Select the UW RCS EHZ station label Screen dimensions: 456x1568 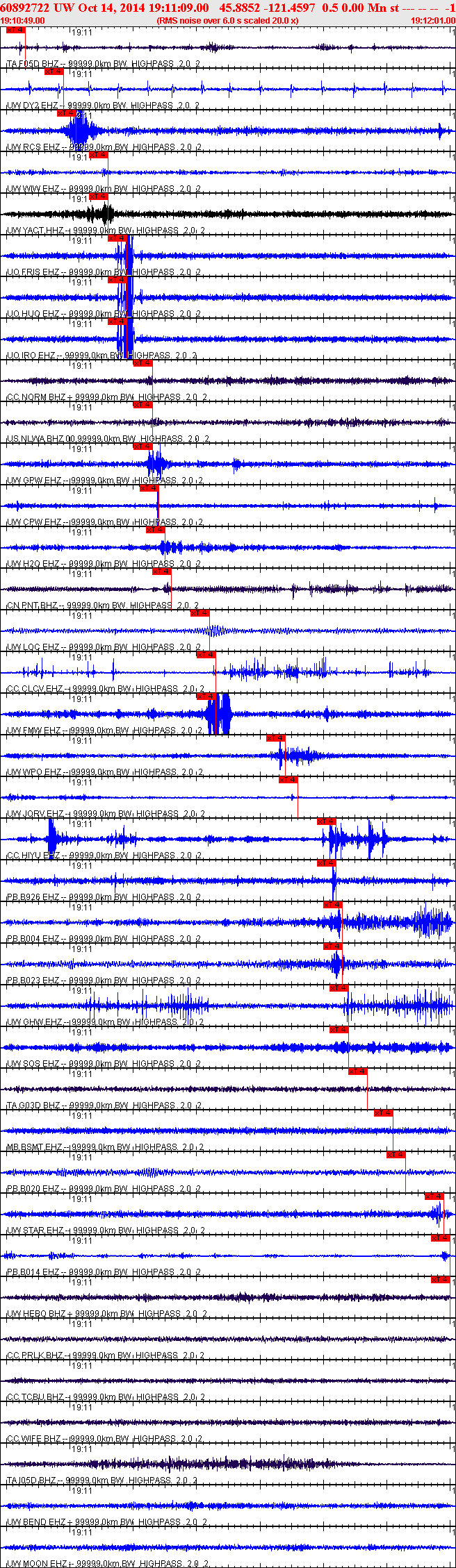tap(104, 147)
